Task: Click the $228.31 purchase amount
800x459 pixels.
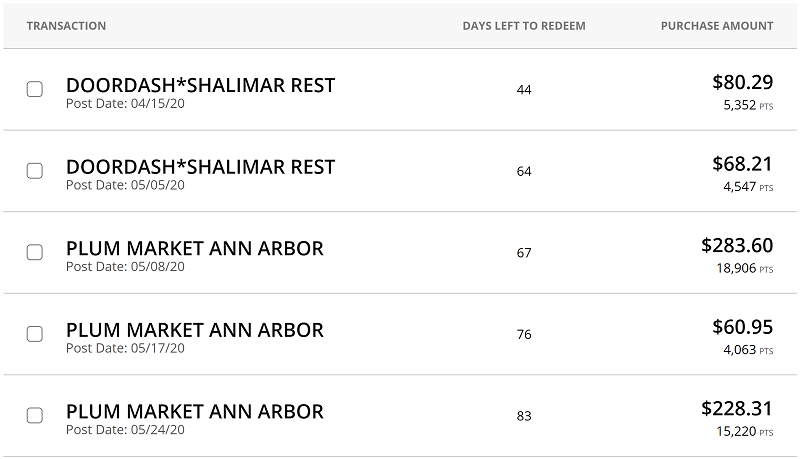Action: click(737, 409)
